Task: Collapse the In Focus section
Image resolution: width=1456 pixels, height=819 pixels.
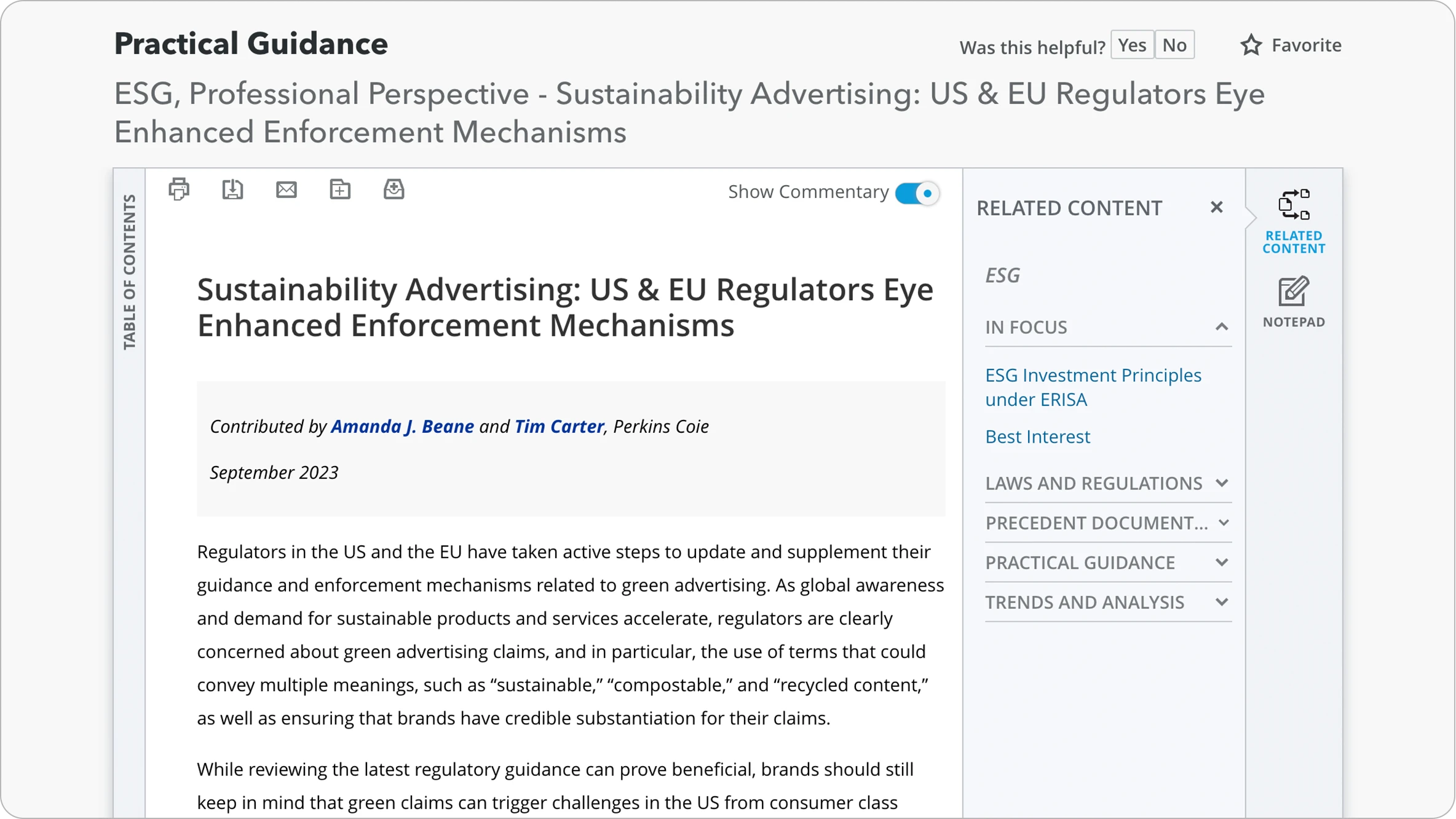Action: pos(1222,327)
